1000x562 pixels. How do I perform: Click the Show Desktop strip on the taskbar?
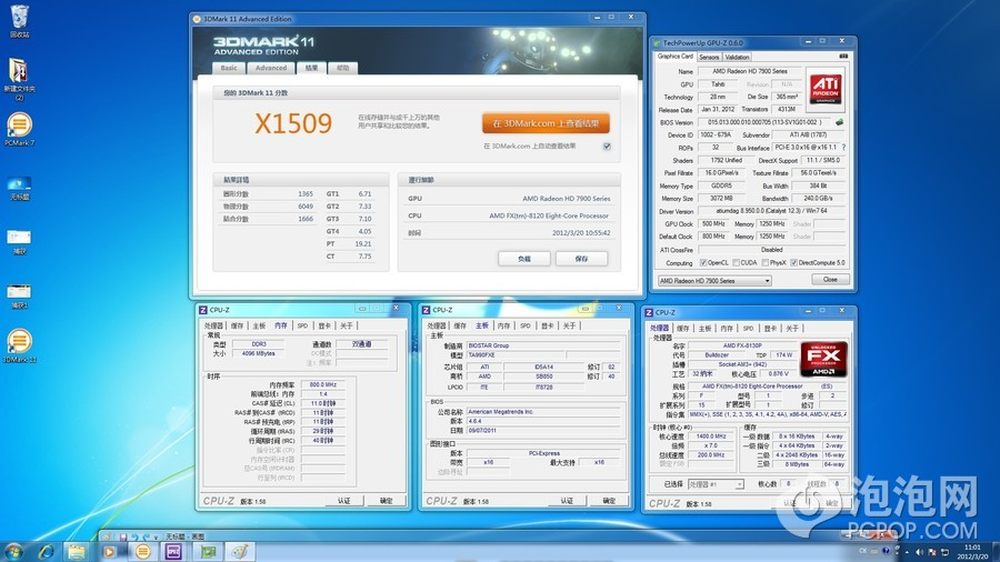tap(996, 552)
